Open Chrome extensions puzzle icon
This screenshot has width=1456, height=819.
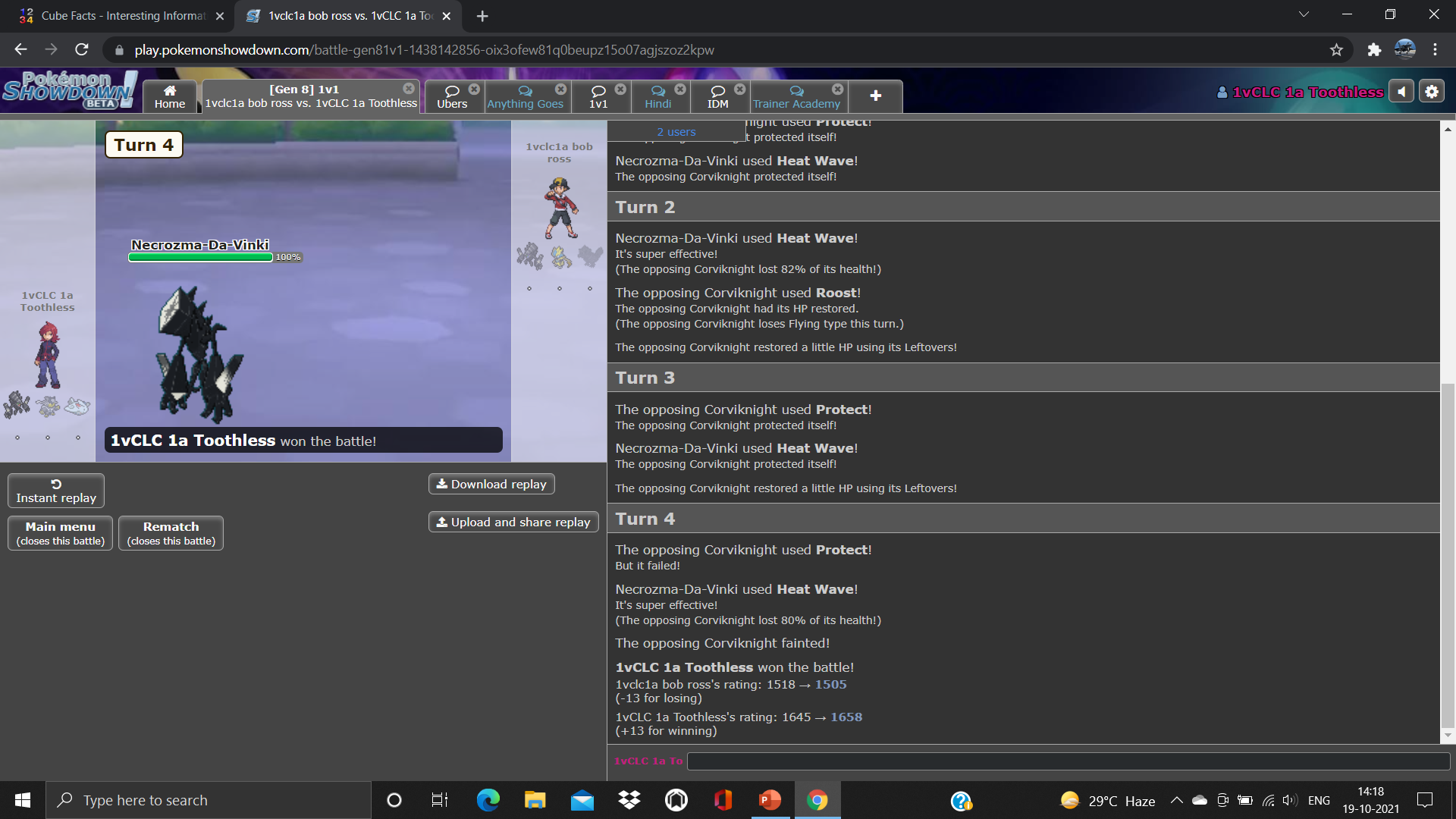(1374, 49)
